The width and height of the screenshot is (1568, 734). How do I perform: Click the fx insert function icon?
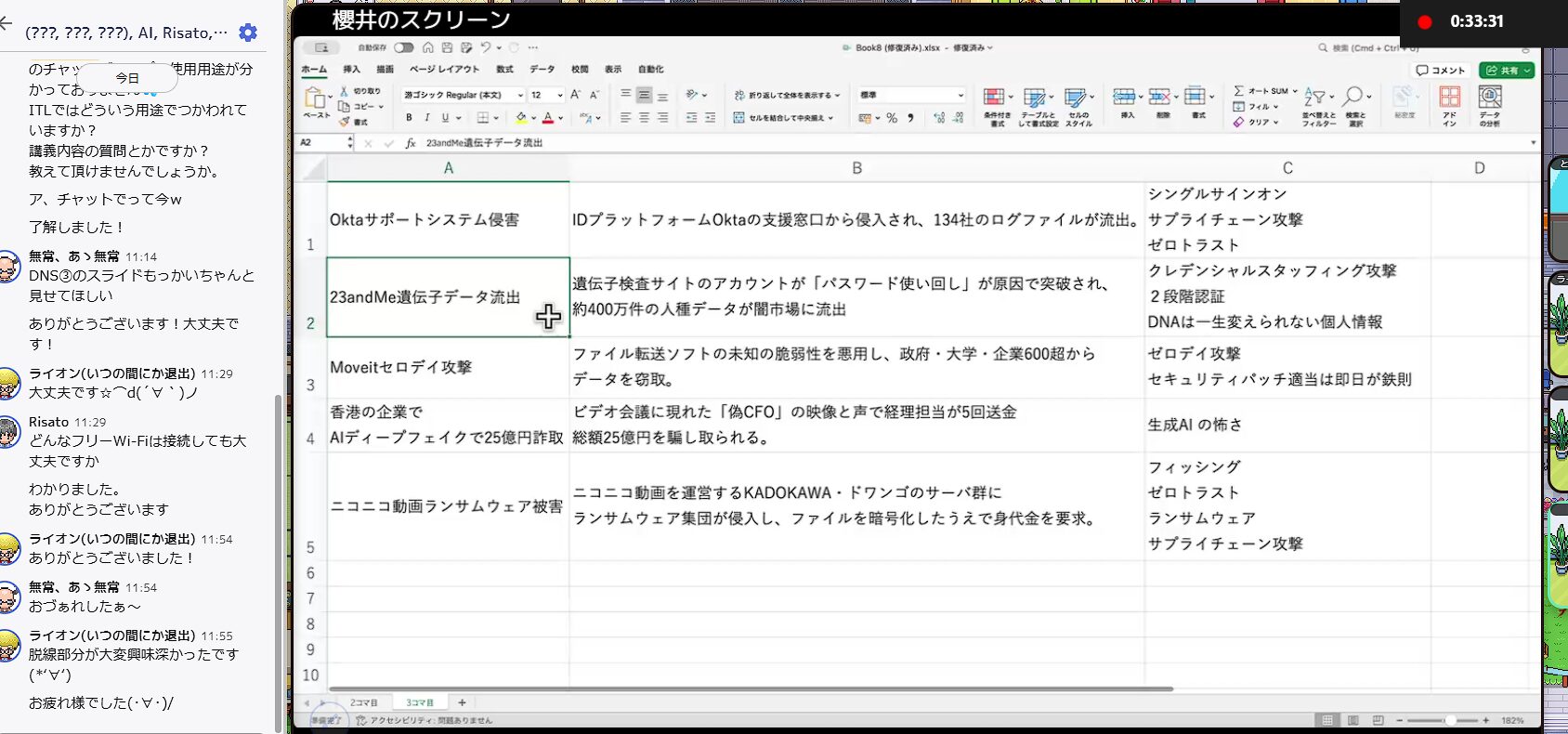411,143
